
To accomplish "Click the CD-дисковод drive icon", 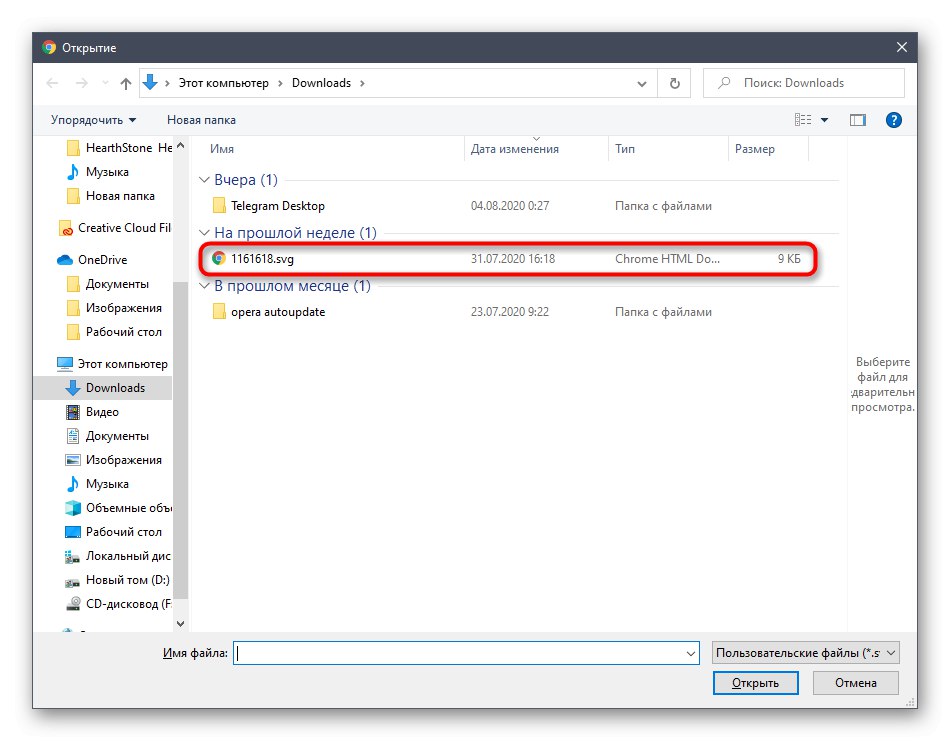I will click(73, 603).
